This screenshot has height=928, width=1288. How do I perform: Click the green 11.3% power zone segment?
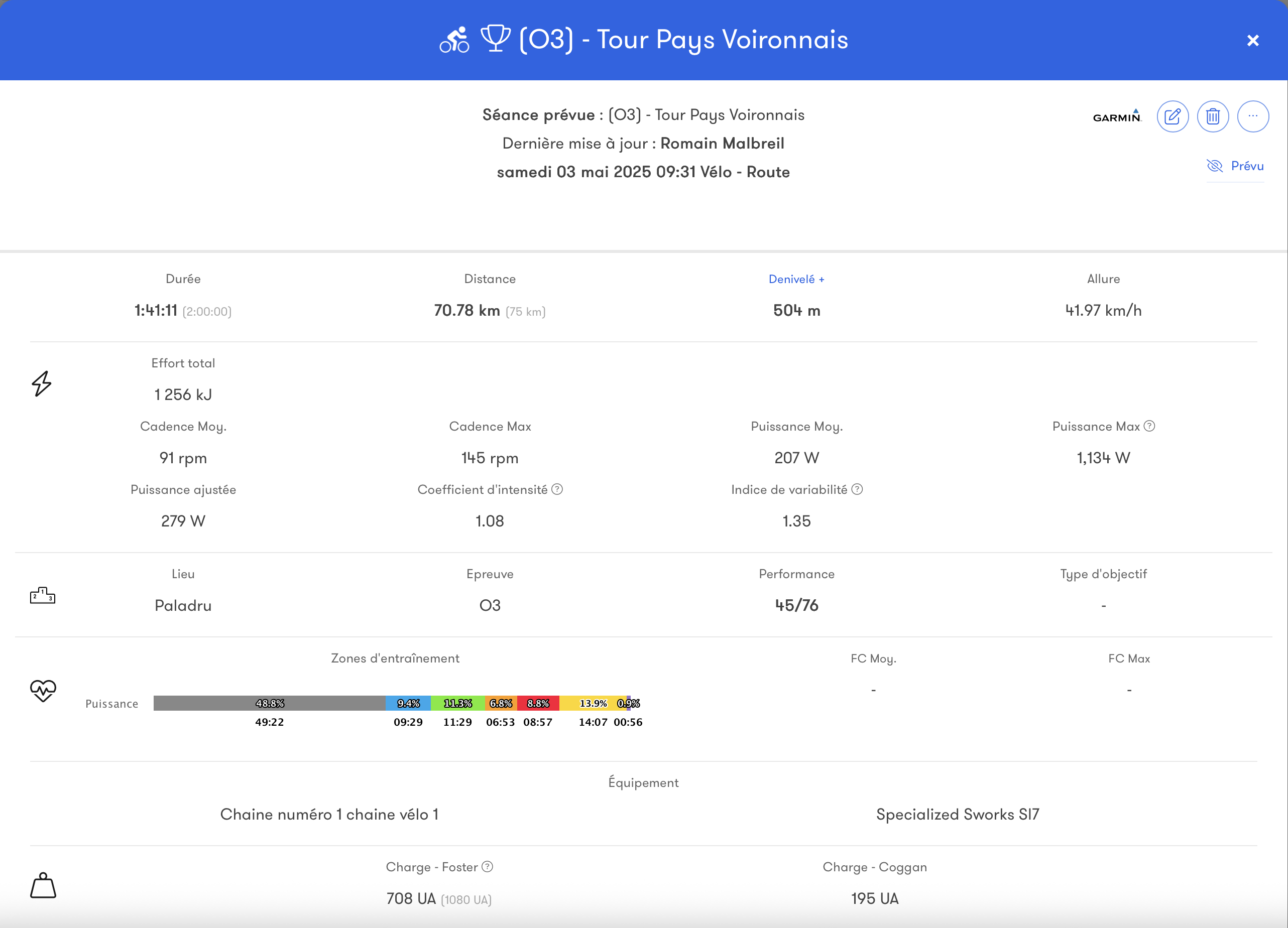(457, 703)
